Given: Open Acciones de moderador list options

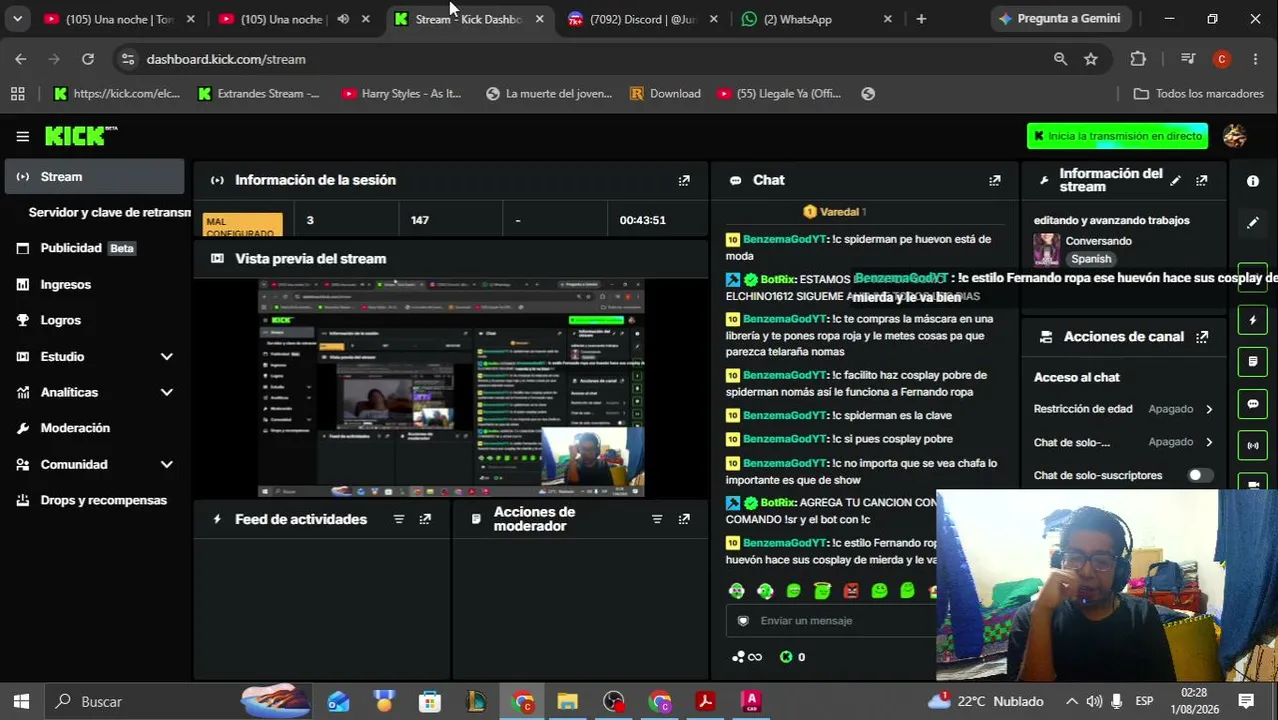Looking at the screenshot, I should [657, 519].
